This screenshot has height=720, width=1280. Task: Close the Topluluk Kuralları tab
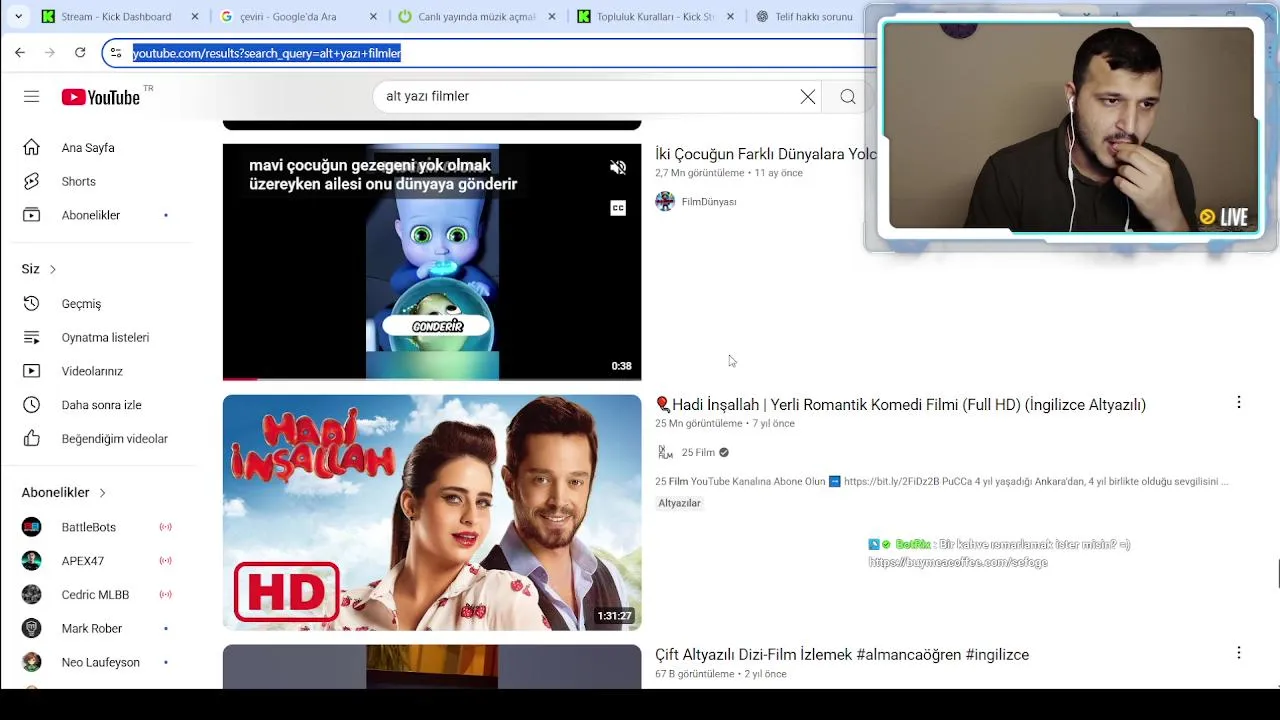point(730,17)
